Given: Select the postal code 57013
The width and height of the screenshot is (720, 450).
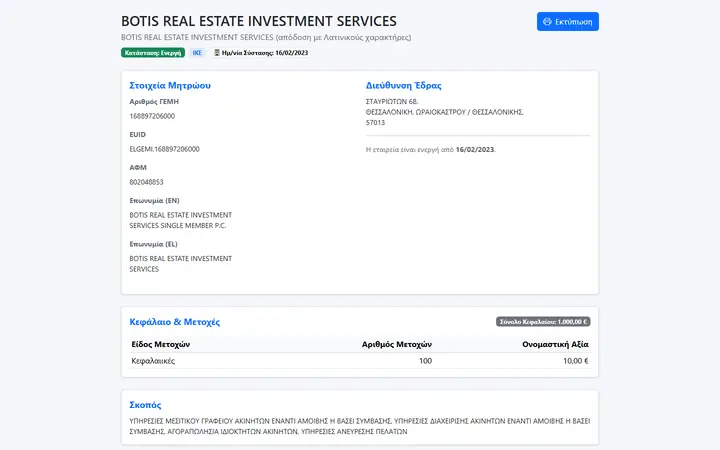Looking at the screenshot, I should point(375,123).
